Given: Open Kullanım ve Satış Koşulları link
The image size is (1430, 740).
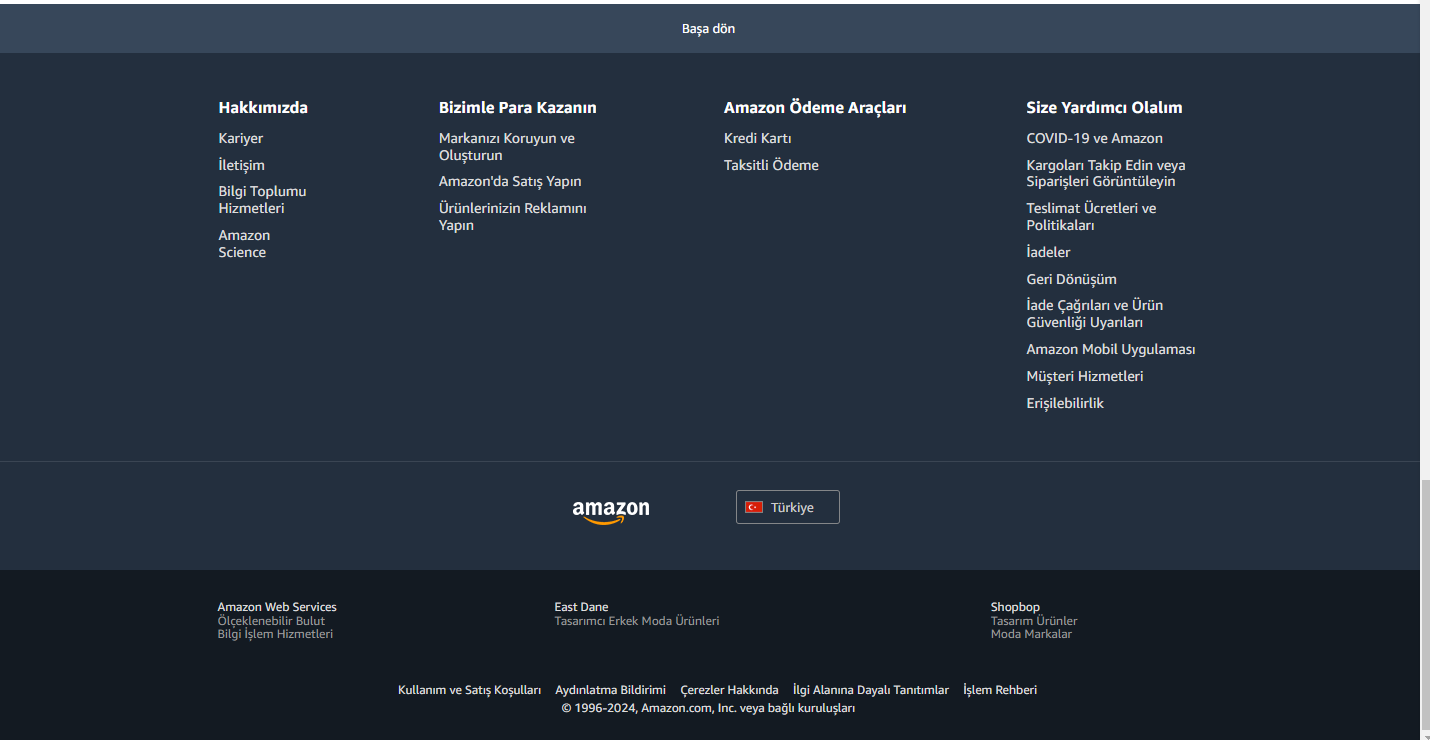Looking at the screenshot, I should pyautogui.click(x=469, y=690).
